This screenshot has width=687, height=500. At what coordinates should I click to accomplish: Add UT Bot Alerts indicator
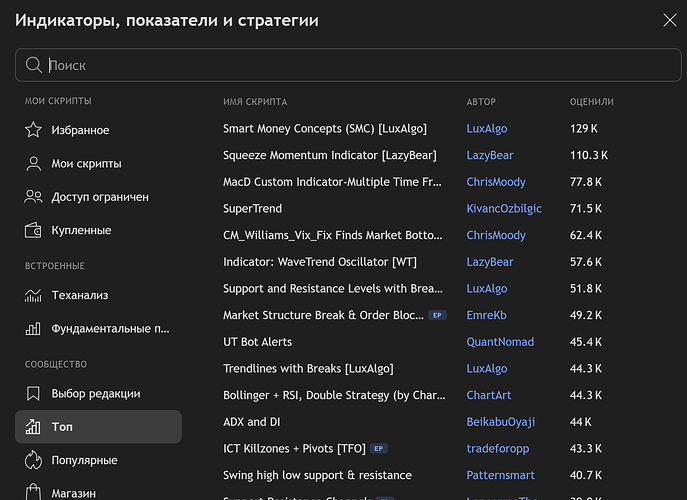click(257, 342)
